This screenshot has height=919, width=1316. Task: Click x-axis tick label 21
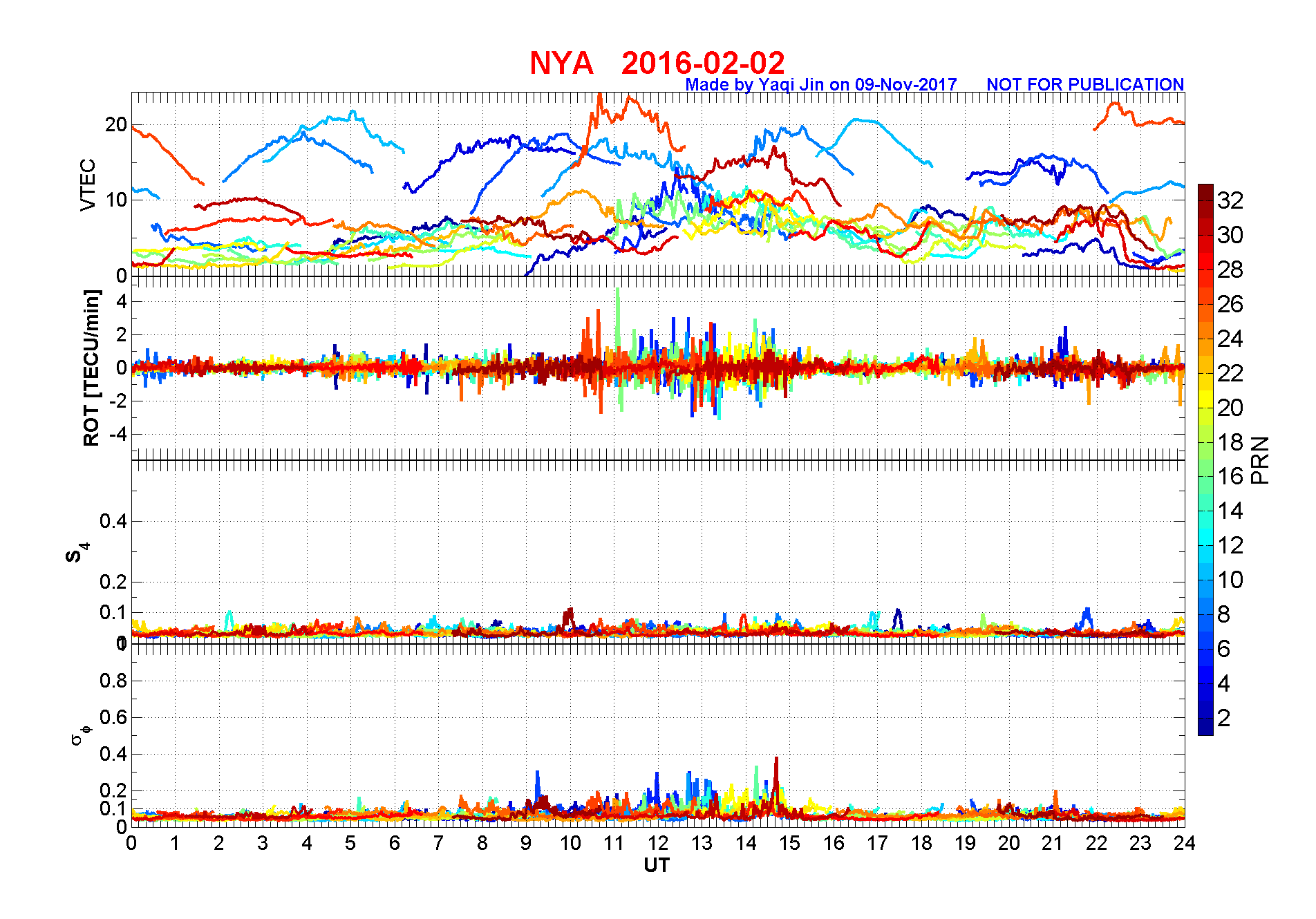tap(1053, 843)
